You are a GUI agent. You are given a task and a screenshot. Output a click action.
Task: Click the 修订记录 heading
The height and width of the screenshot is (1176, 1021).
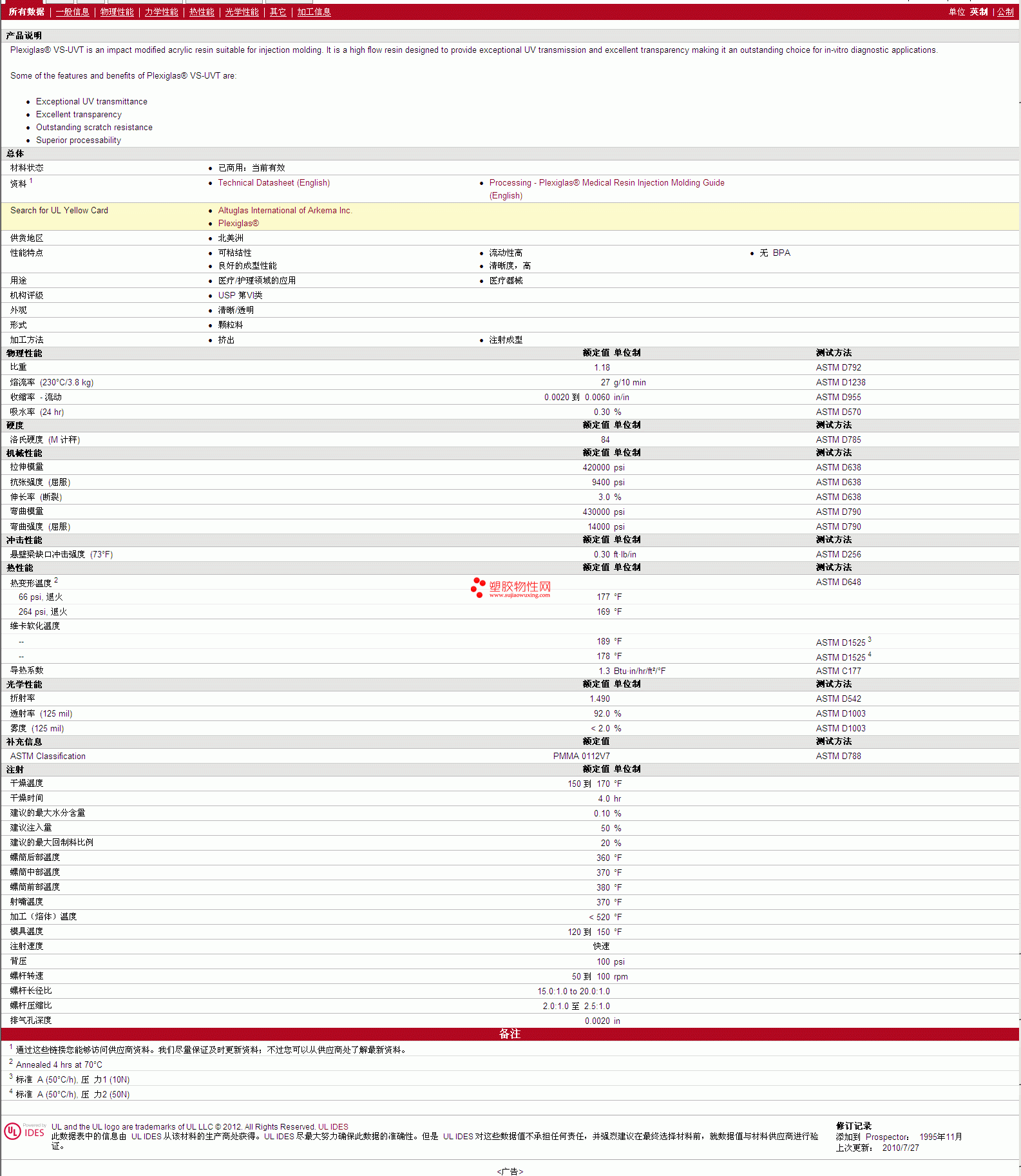click(x=854, y=1126)
